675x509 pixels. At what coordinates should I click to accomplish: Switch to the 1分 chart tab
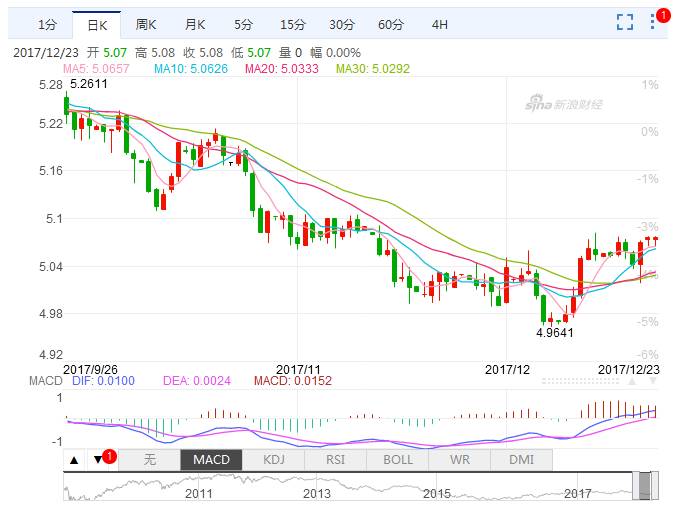coord(47,24)
